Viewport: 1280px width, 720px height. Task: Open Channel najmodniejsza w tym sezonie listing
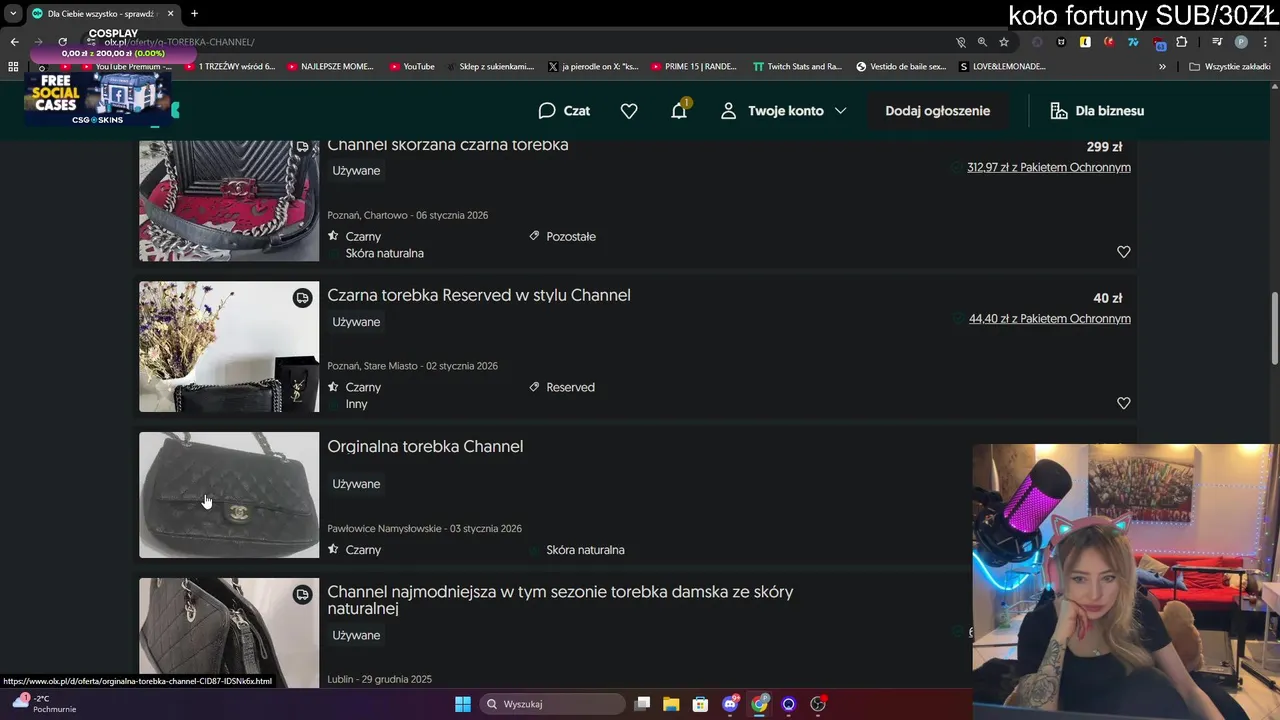[x=560, y=599]
